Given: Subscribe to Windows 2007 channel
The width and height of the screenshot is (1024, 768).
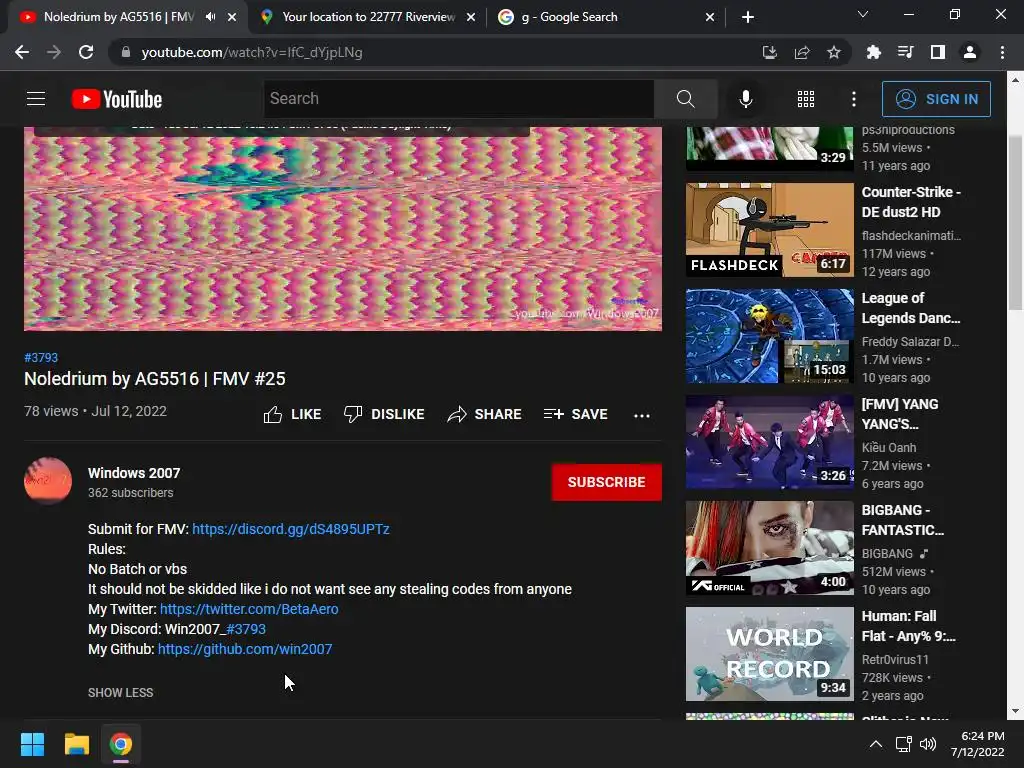Looking at the screenshot, I should tap(607, 482).
